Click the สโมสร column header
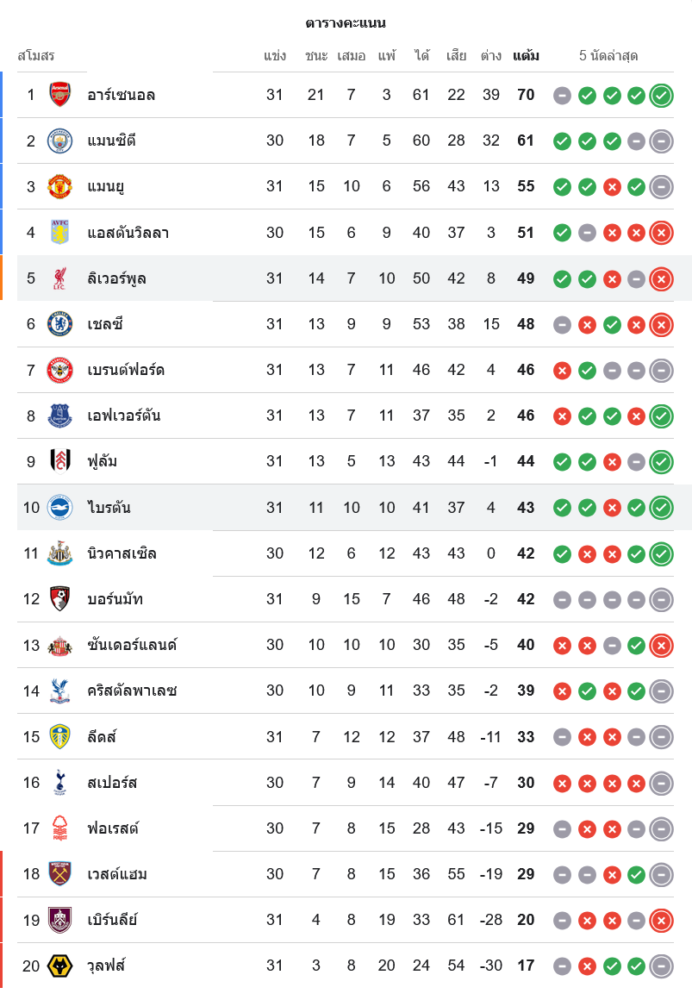The height and width of the screenshot is (1000, 692). click(36, 56)
